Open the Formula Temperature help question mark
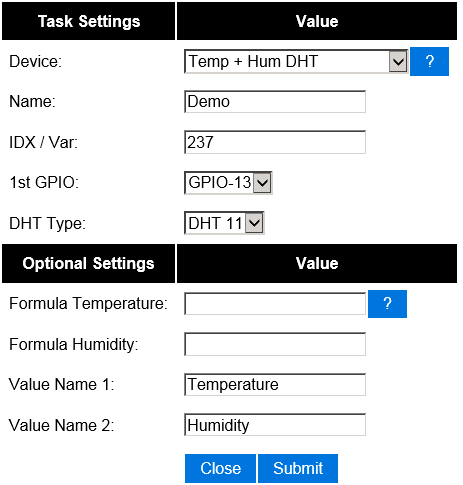 point(387,304)
